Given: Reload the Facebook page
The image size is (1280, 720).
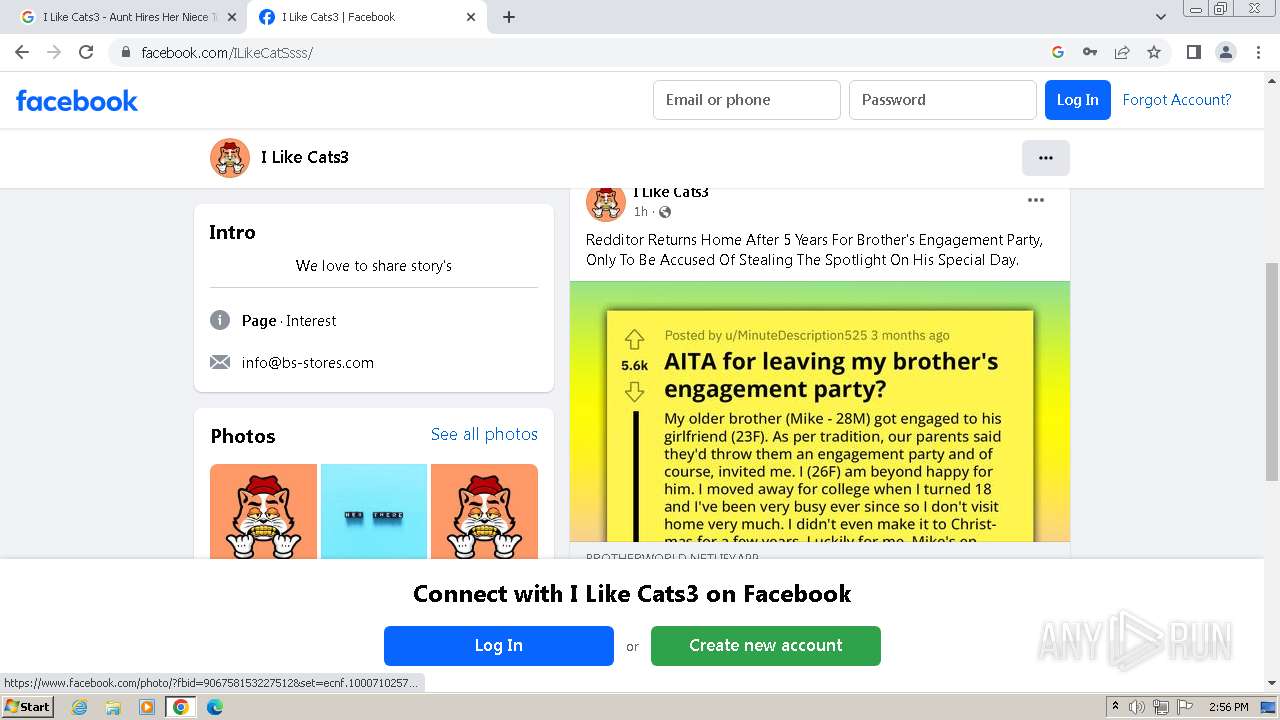Looking at the screenshot, I should 86,52.
